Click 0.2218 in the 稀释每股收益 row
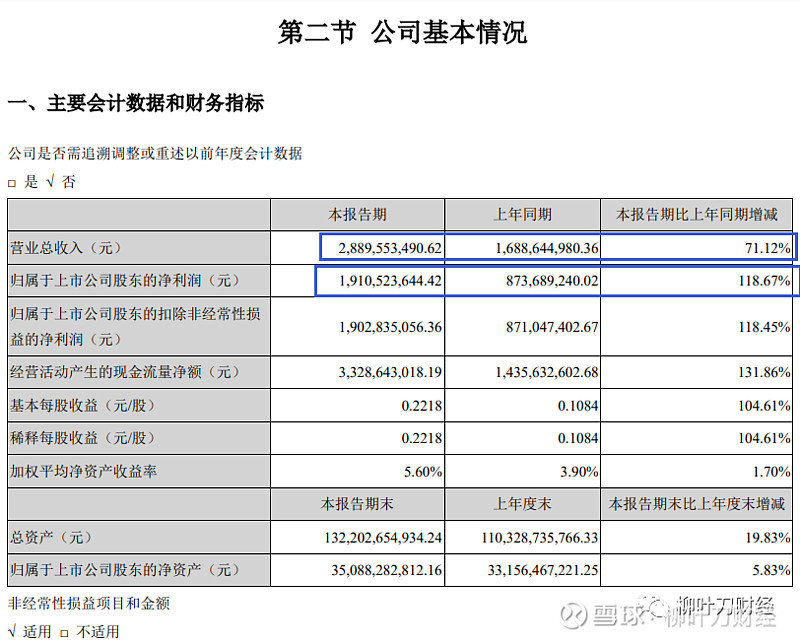The width and height of the screenshot is (800, 641). click(422, 438)
